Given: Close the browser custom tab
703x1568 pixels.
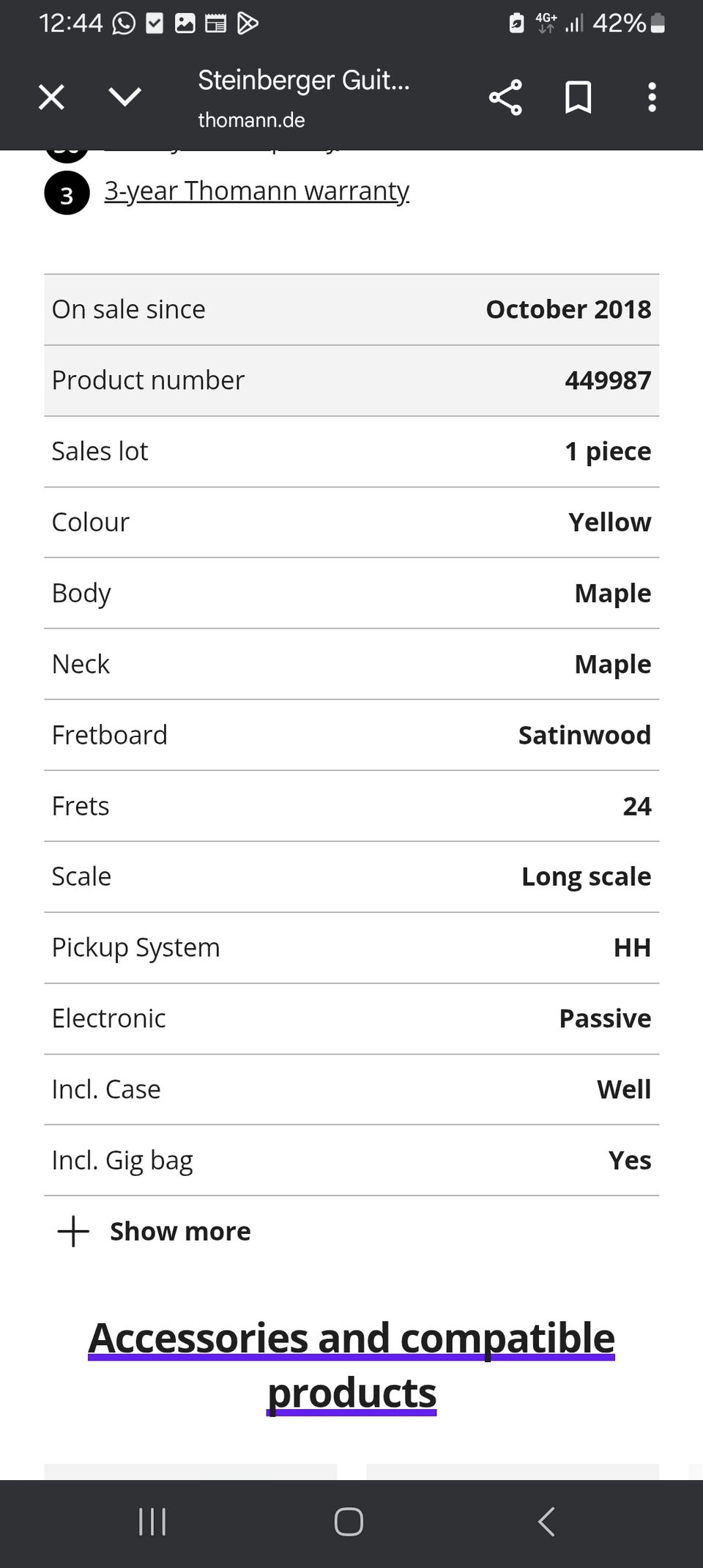Looking at the screenshot, I should (x=51, y=97).
